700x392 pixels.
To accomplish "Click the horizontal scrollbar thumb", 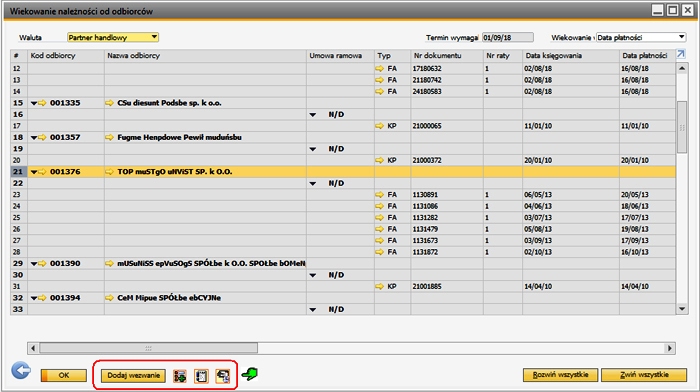I will coord(148,348).
